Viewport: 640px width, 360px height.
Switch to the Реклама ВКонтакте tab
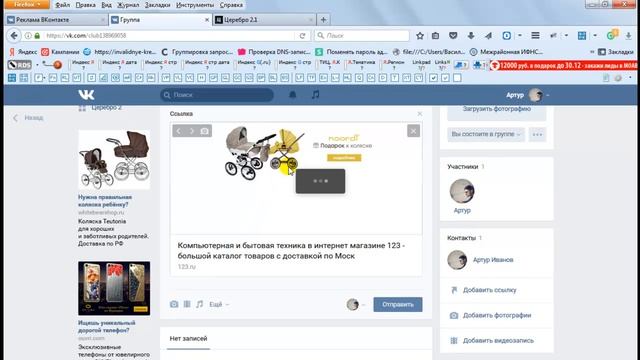56,20
